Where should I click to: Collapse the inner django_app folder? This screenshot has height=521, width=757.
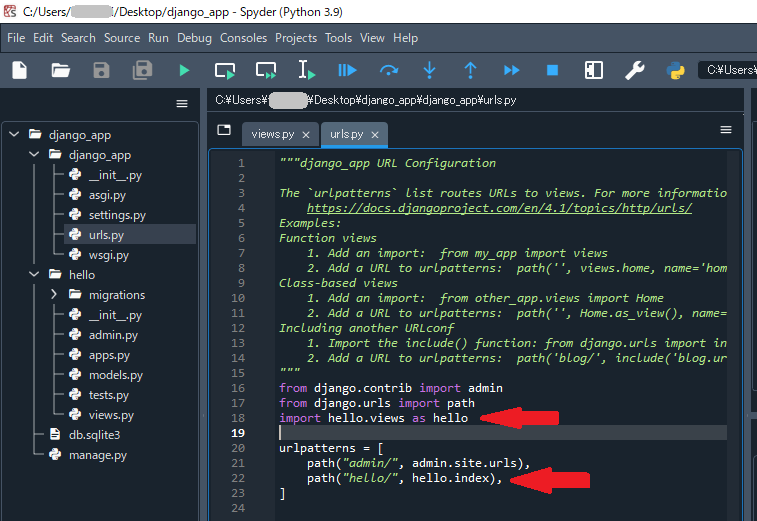(34, 155)
